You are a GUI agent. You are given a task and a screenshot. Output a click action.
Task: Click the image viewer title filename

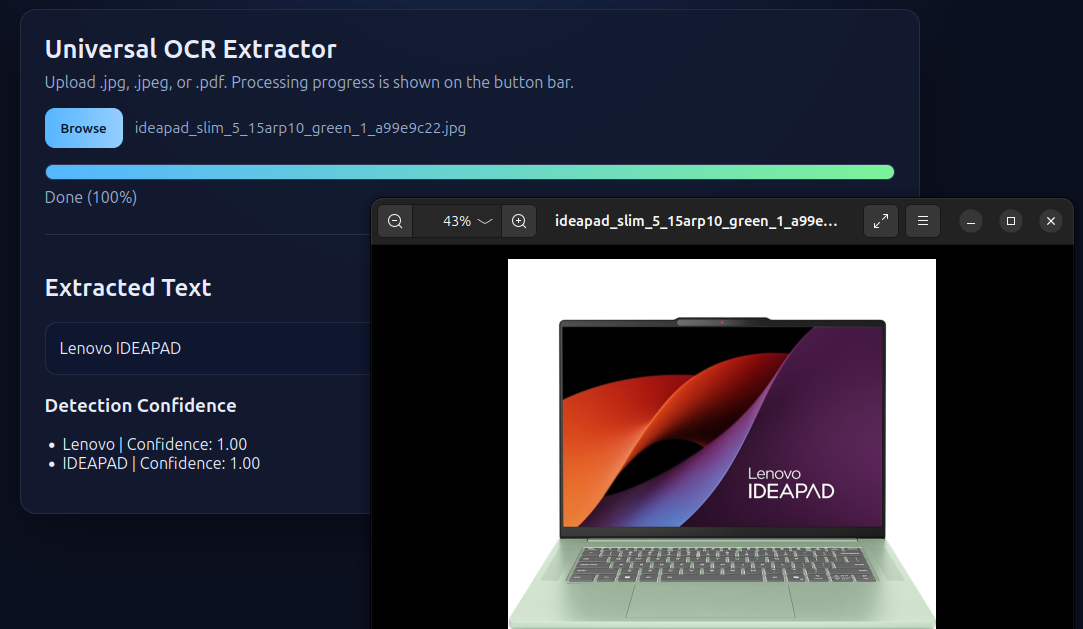click(x=696, y=221)
